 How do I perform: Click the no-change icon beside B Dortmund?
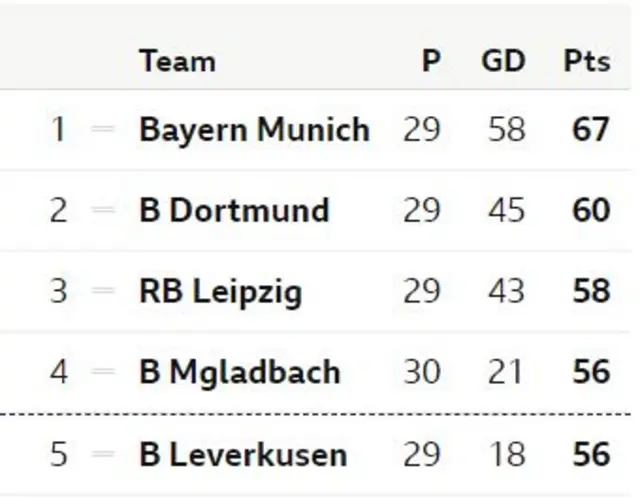[x=102, y=210]
